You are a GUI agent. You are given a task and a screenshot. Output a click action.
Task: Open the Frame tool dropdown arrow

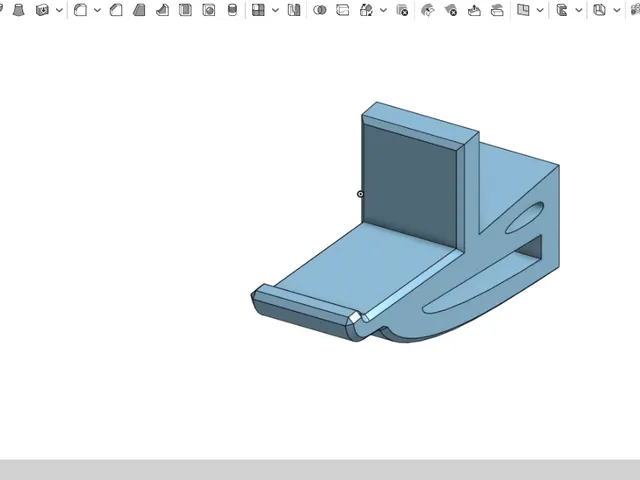pyautogui.click(x=579, y=10)
